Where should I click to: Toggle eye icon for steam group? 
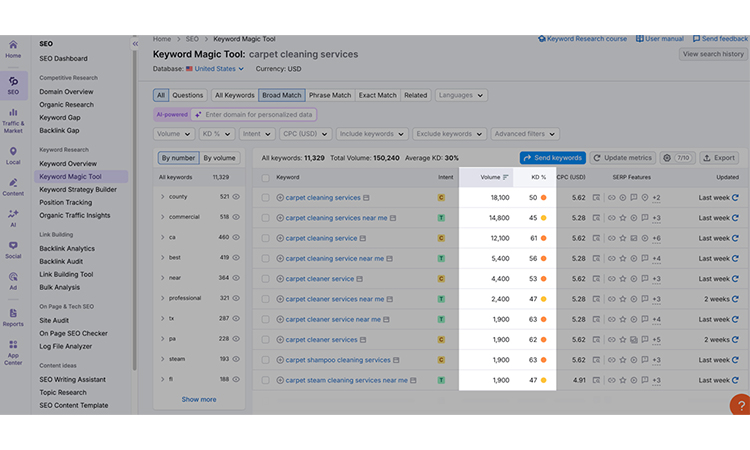pyautogui.click(x=236, y=359)
